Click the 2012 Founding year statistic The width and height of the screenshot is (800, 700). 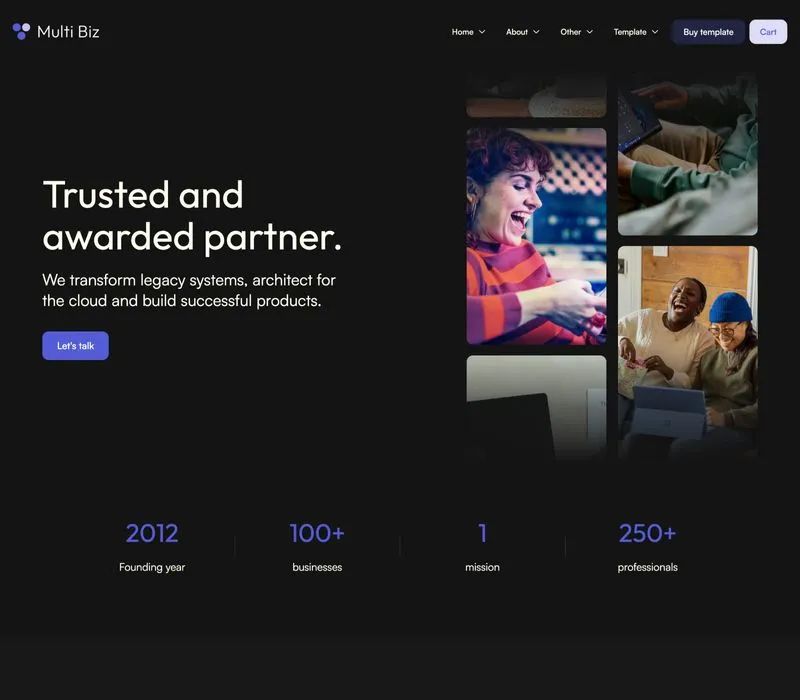pos(152,547)
